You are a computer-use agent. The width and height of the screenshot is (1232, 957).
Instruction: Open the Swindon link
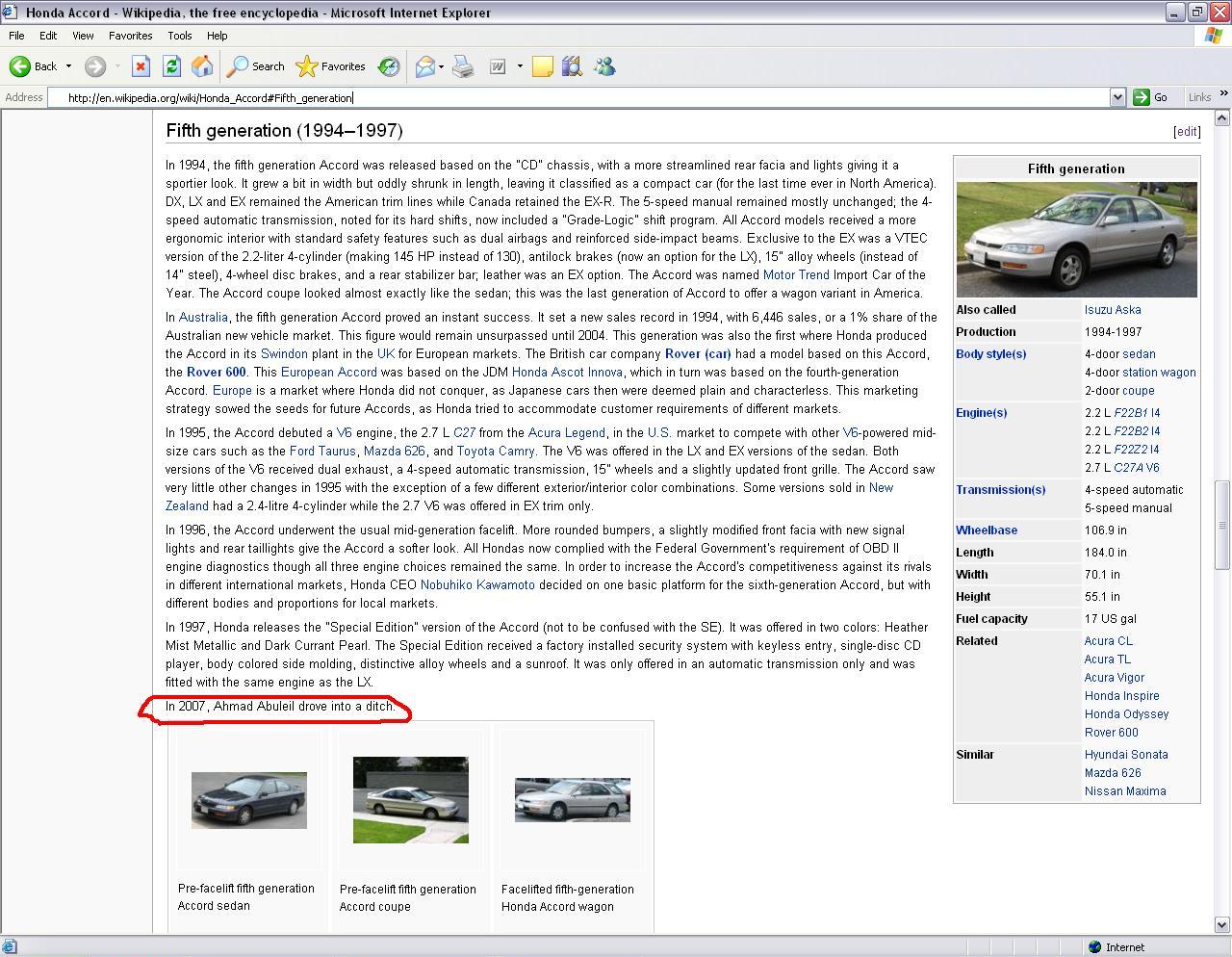pyautogui.click(x=284, y=354)
